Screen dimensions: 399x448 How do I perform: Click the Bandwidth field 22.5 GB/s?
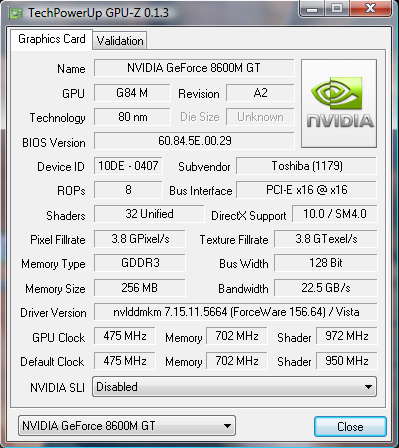pyautogui.click(x=326, y=288)
